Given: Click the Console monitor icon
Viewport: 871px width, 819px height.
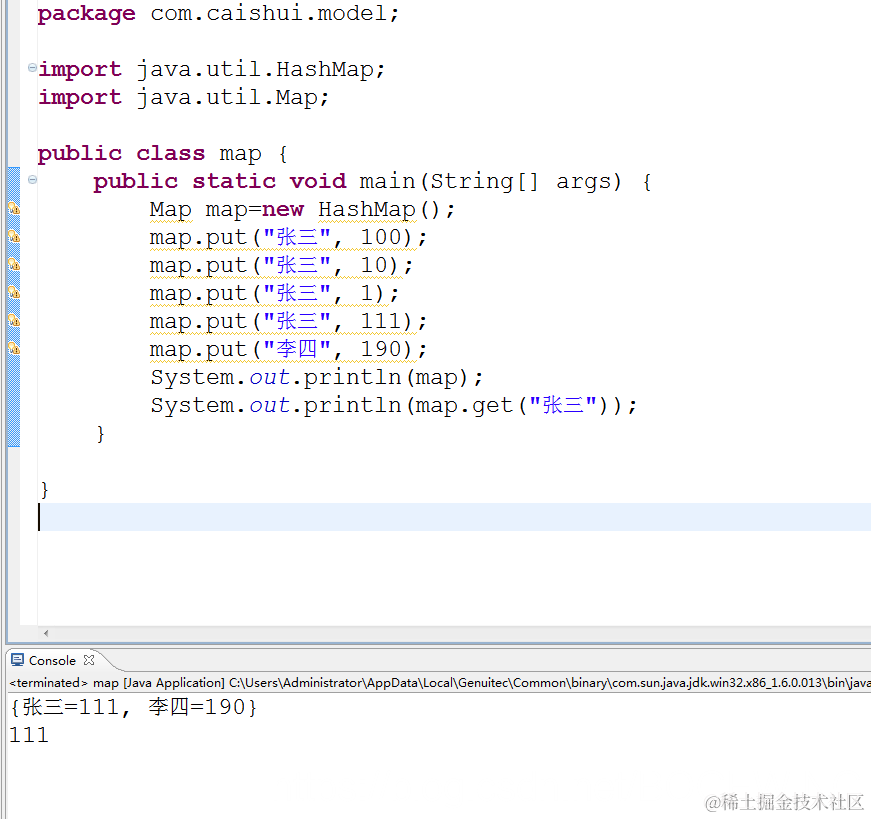Looking at the screenshot, I should click(17, 660).
